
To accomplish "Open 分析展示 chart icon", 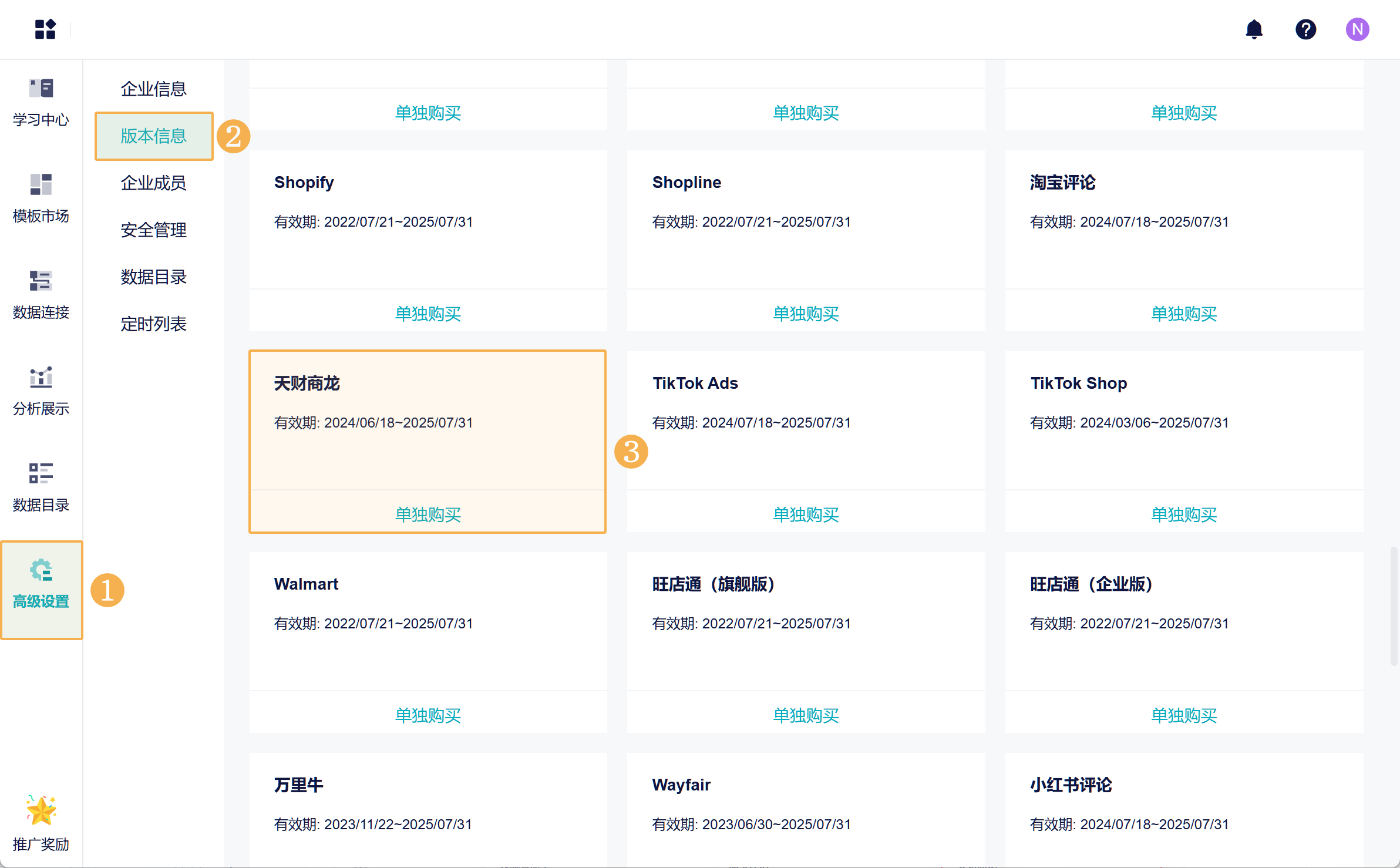I will coord(41,391).
